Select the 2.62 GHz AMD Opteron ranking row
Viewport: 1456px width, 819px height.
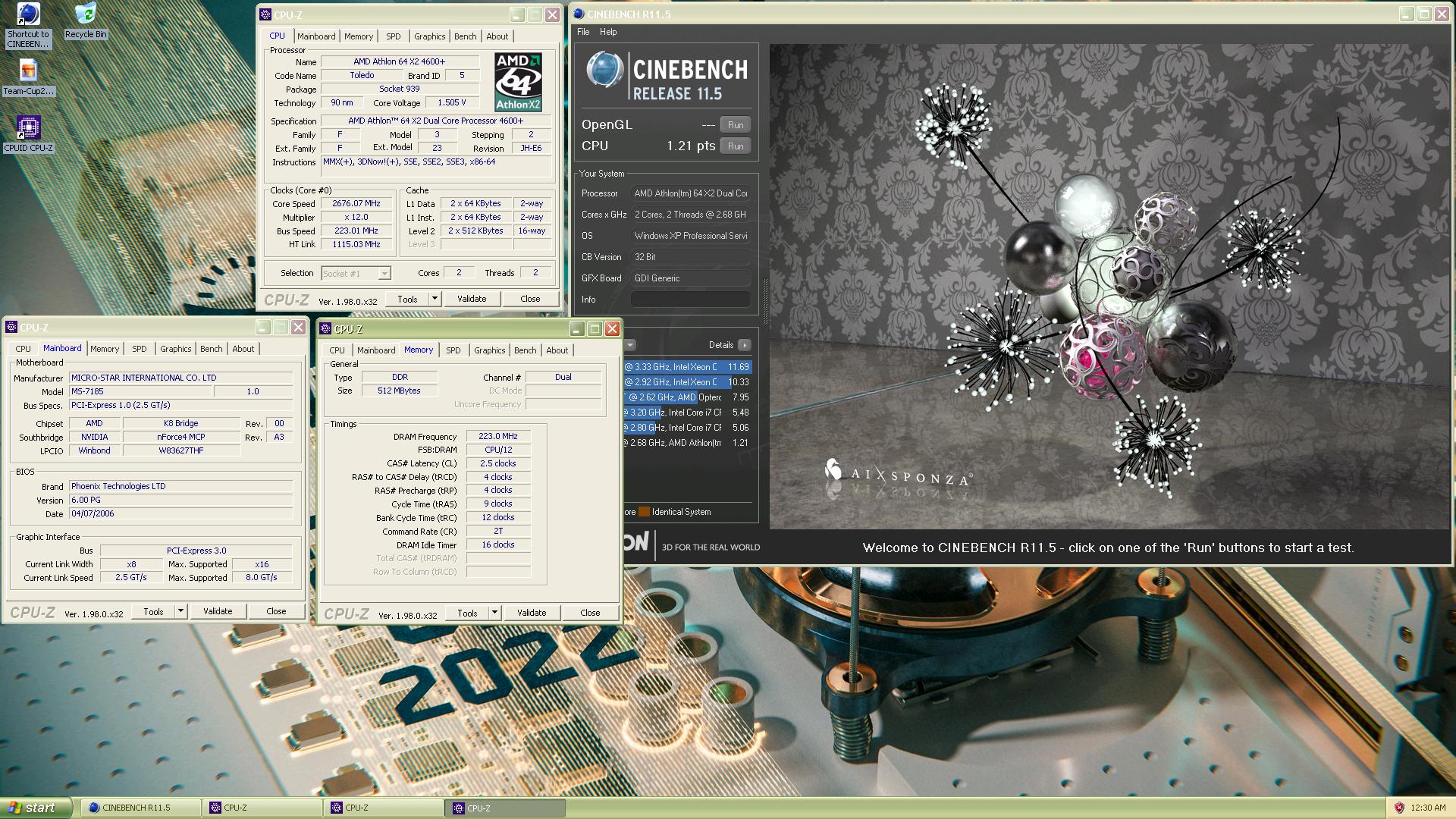[687, 397]
